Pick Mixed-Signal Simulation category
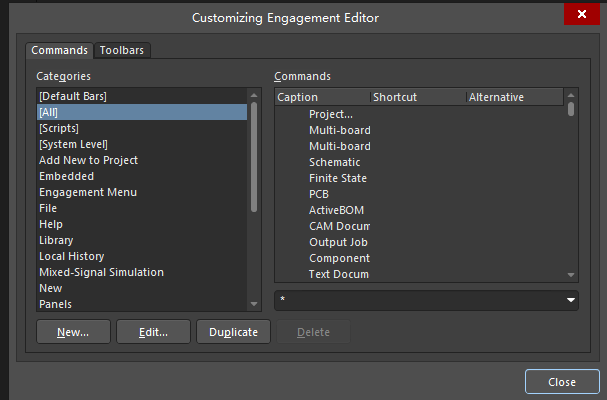Screen dimensions: 607x400 click(142, 272)
